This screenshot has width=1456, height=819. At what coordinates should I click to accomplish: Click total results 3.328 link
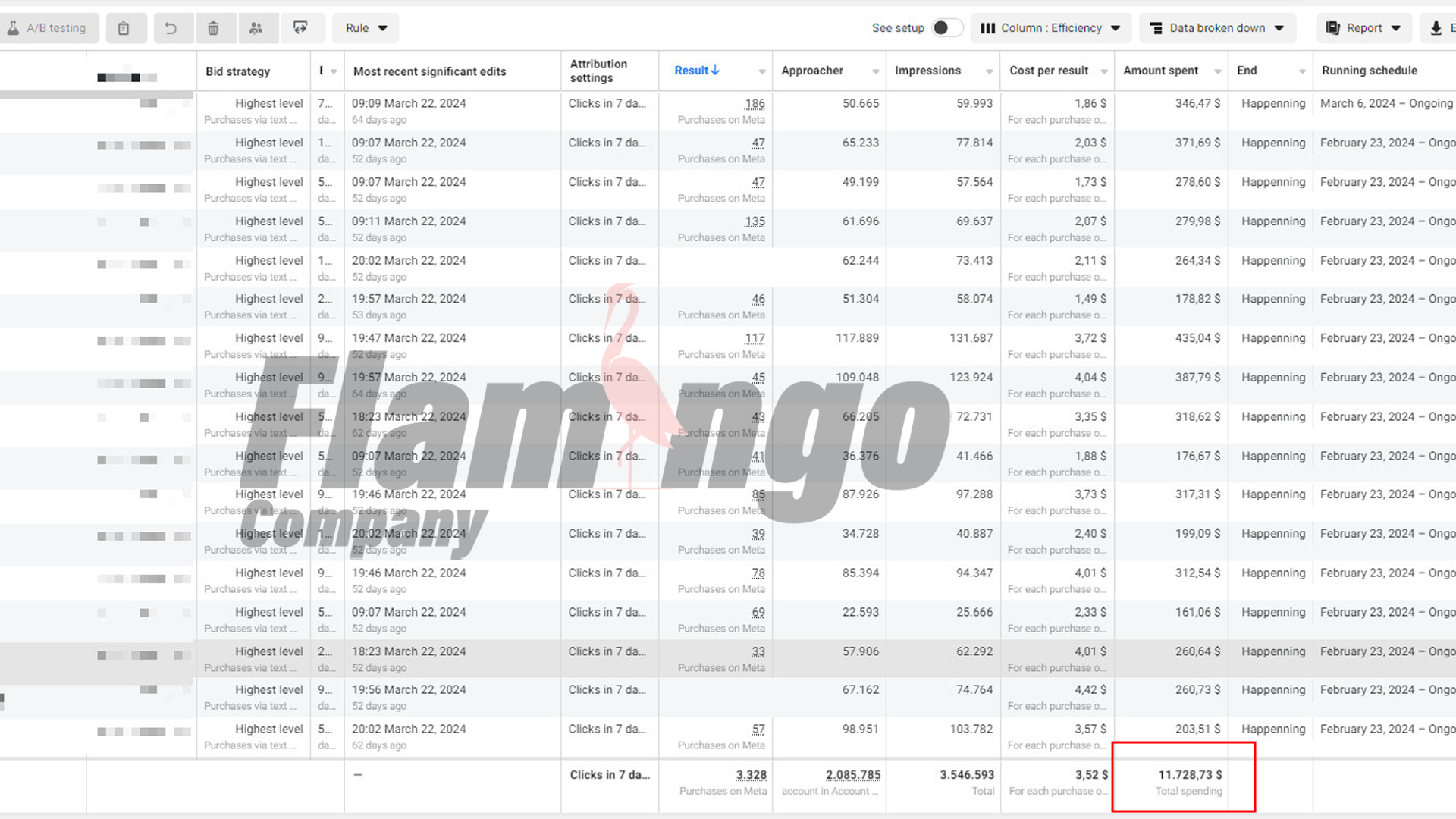click(751, 775)
